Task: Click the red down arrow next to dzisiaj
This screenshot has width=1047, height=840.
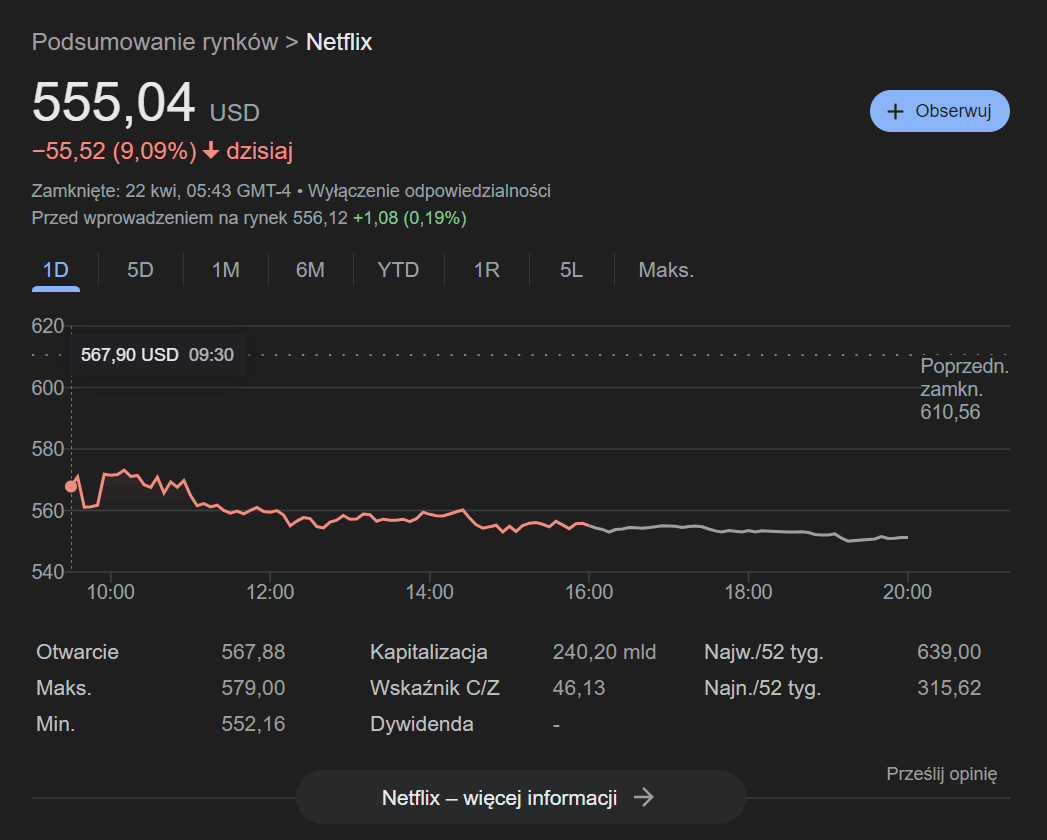Action: (211, 151)
